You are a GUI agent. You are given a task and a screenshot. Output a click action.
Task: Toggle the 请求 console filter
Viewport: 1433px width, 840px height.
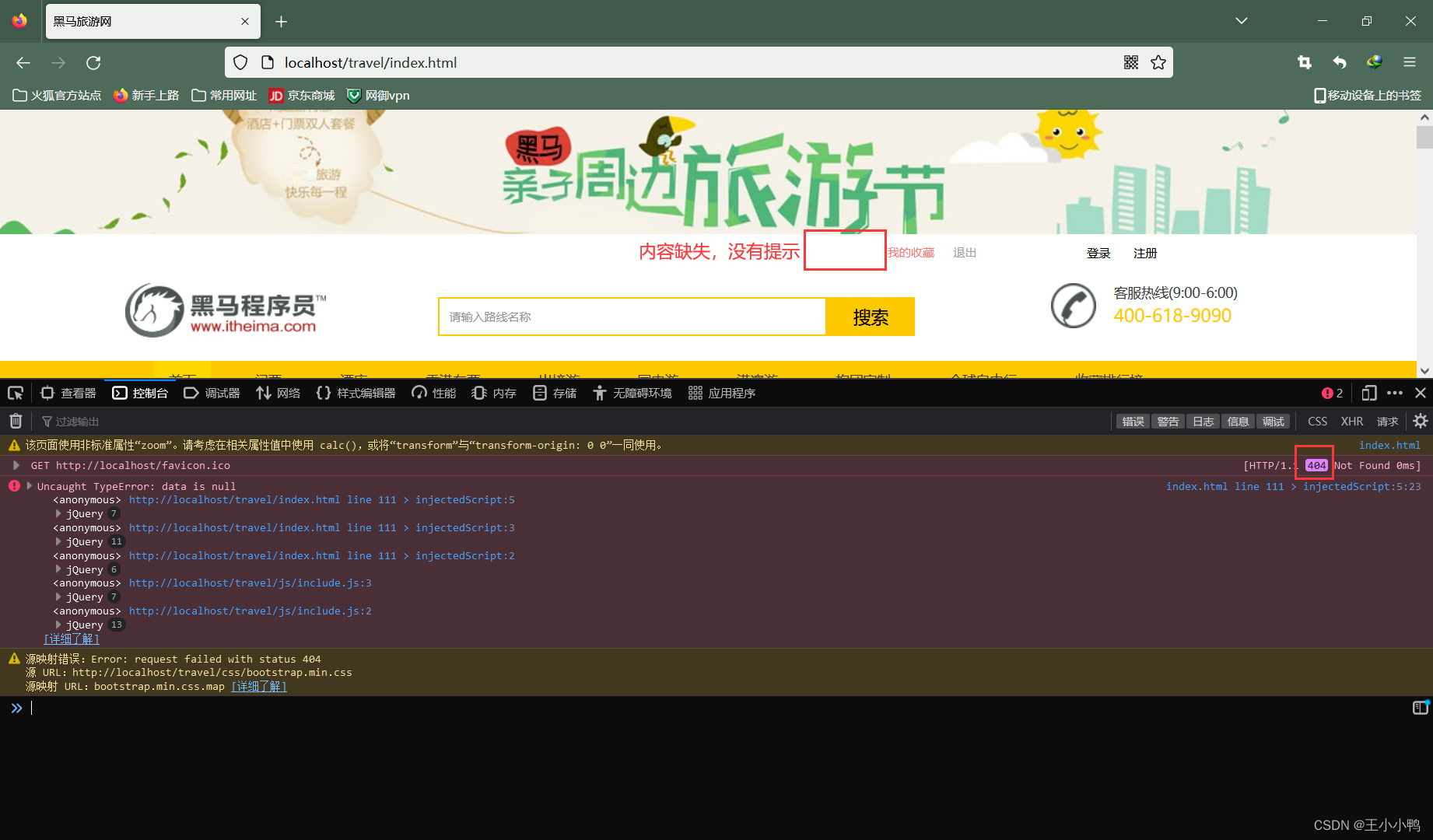1387,421
